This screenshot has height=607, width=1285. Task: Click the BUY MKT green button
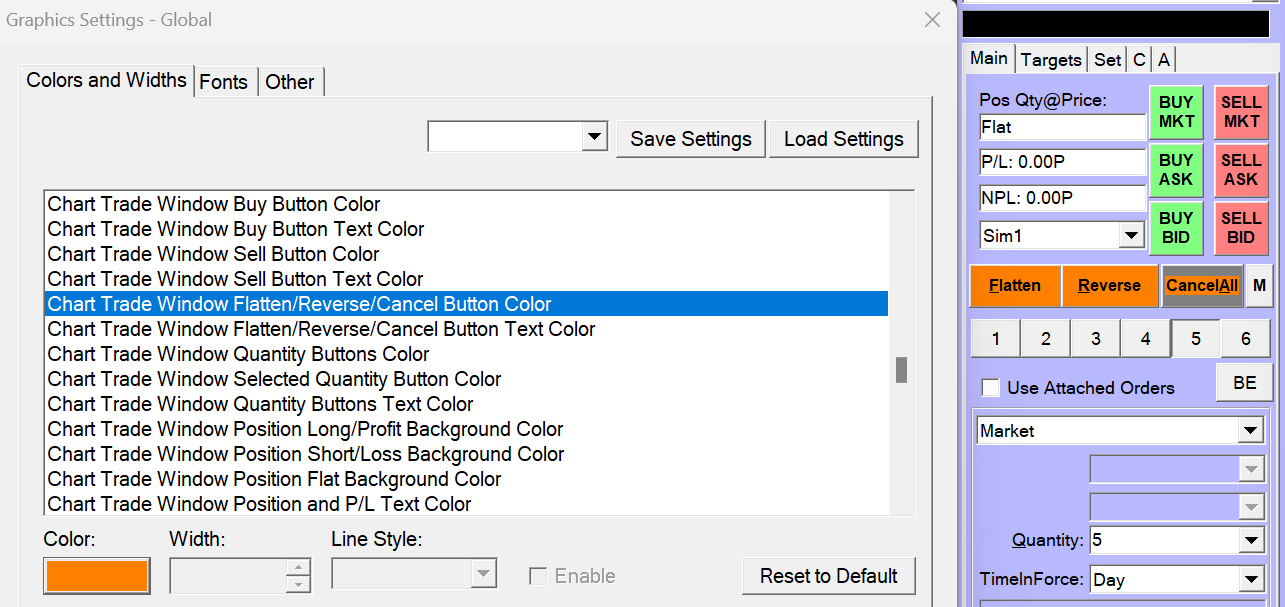point(1176,111)
